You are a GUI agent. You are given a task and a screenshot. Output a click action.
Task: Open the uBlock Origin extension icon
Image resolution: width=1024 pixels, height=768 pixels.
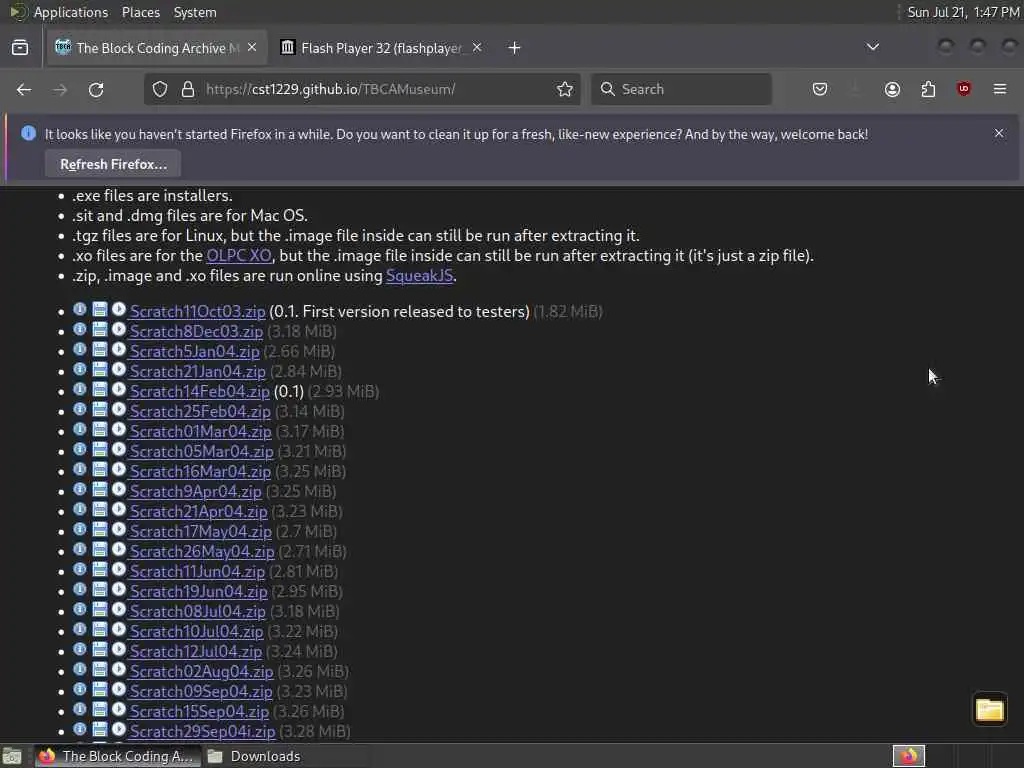tap(963, 89)
